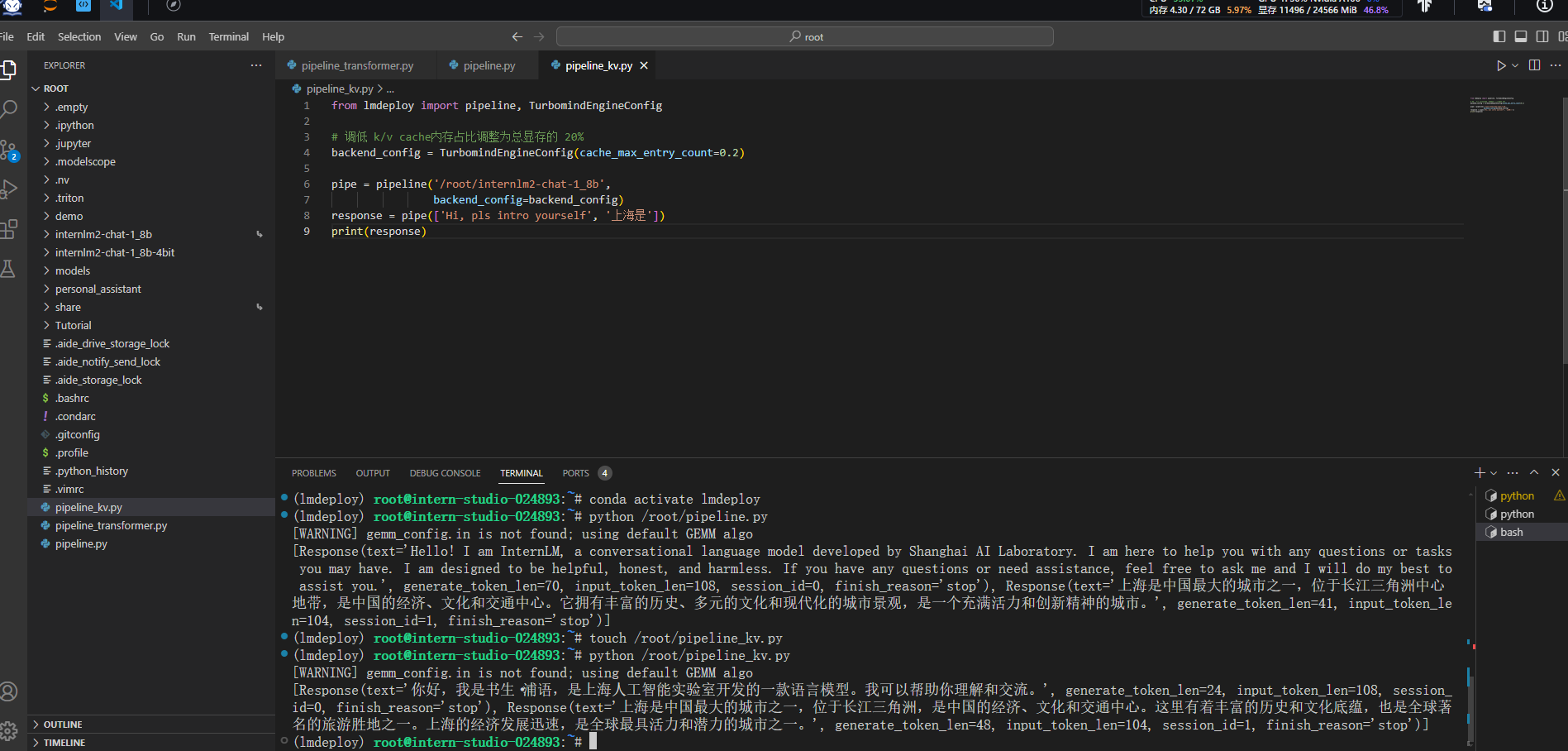Open the VS Code icon in taskbar

click(x=116, y=6)
